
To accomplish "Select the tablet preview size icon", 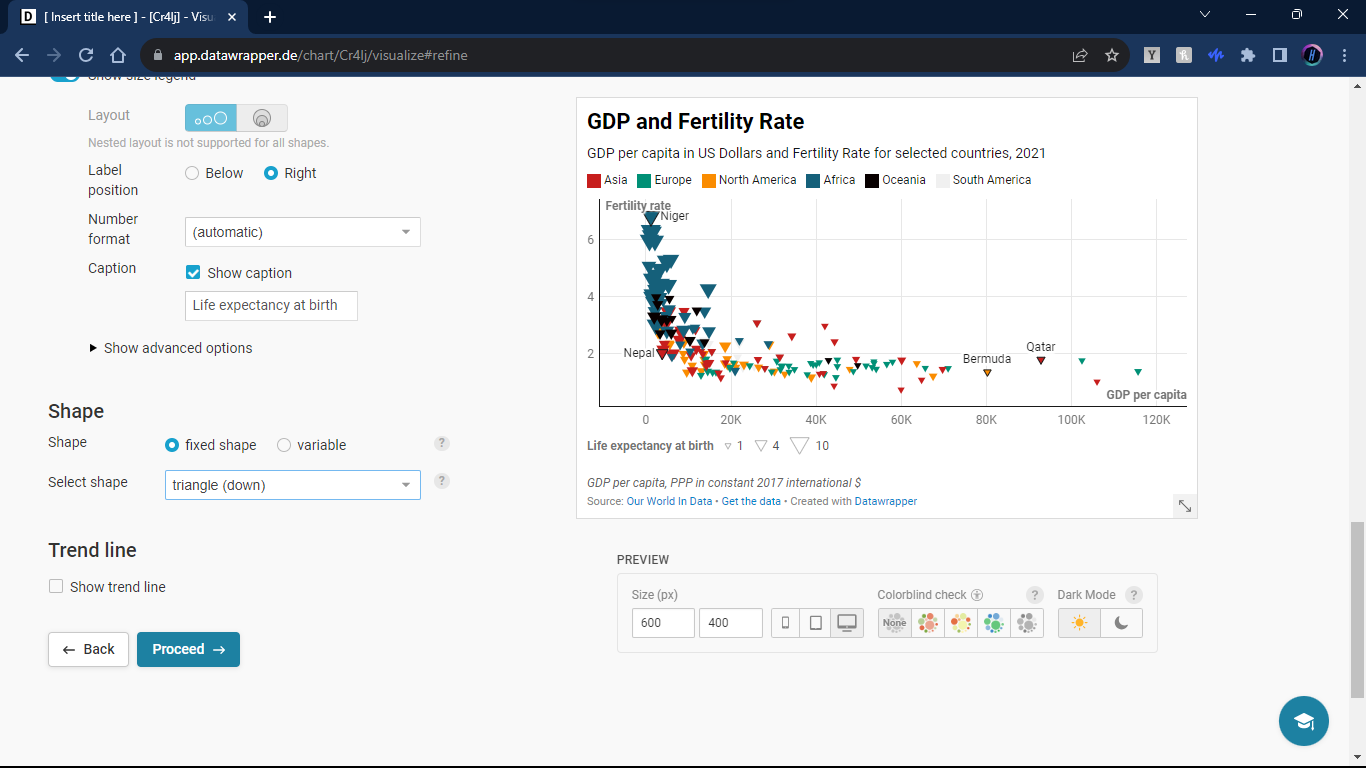I will 816,623.
